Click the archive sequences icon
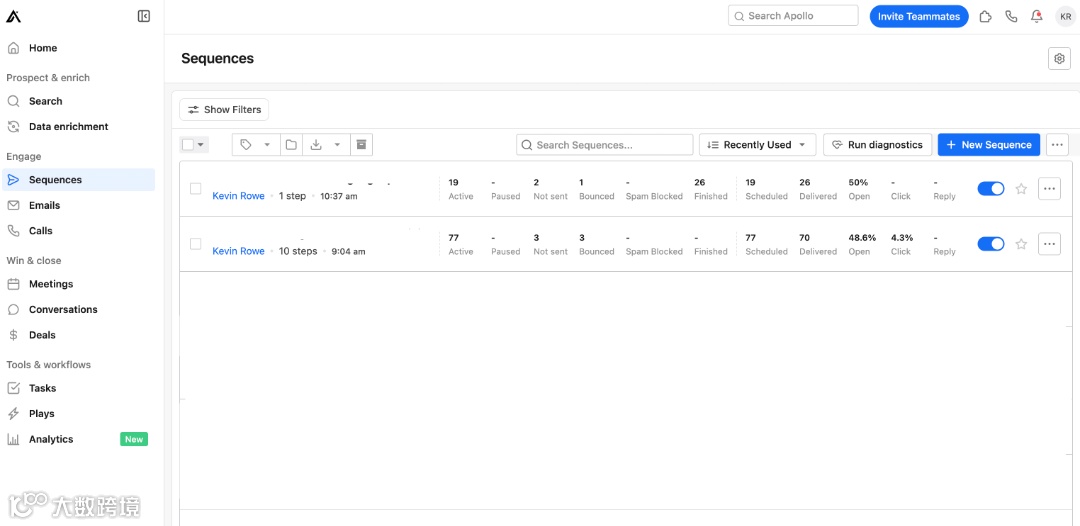 (362, 145)
